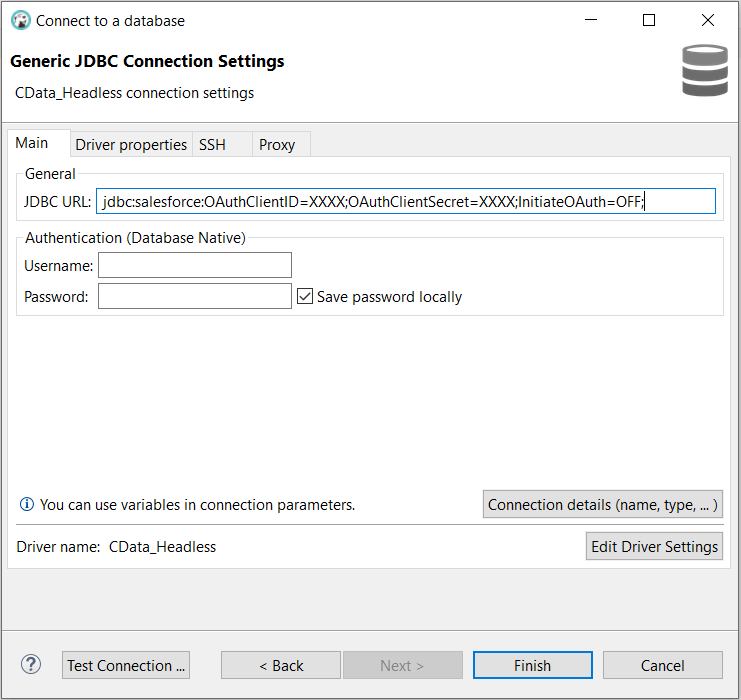Focus the JDBC URL text field

coord(406,202)
